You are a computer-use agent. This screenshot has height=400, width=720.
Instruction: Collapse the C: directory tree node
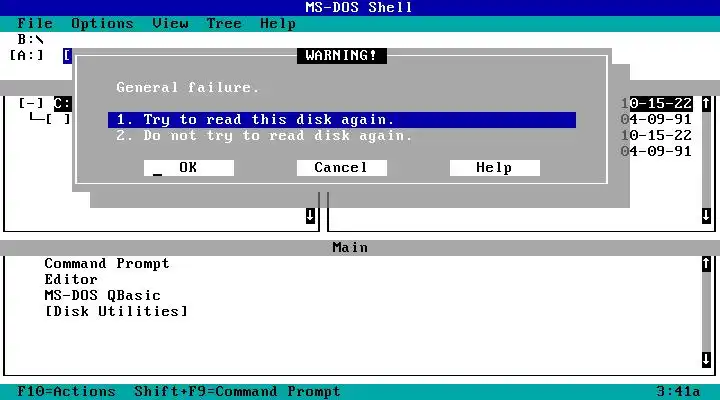click(x=31, y=103)
